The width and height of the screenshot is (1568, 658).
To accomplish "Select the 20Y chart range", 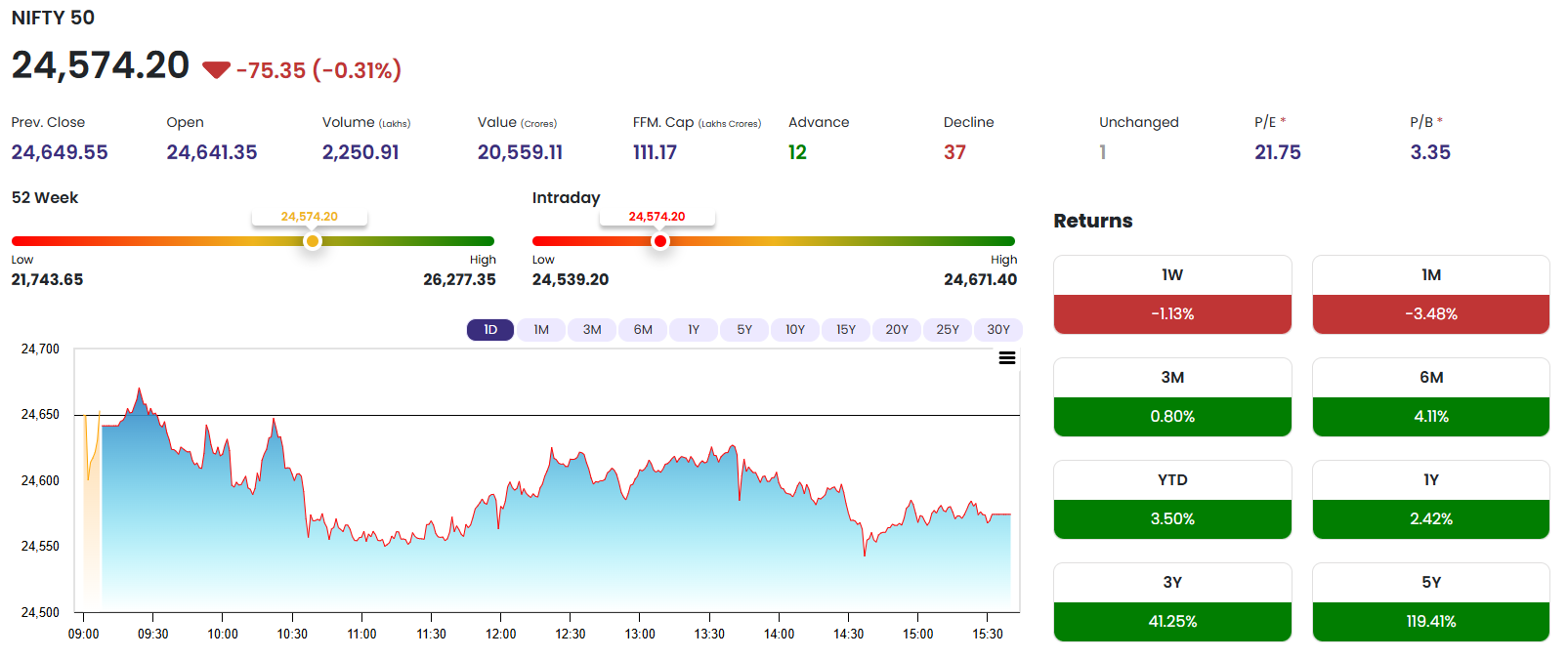I will [x=897, y=330].
